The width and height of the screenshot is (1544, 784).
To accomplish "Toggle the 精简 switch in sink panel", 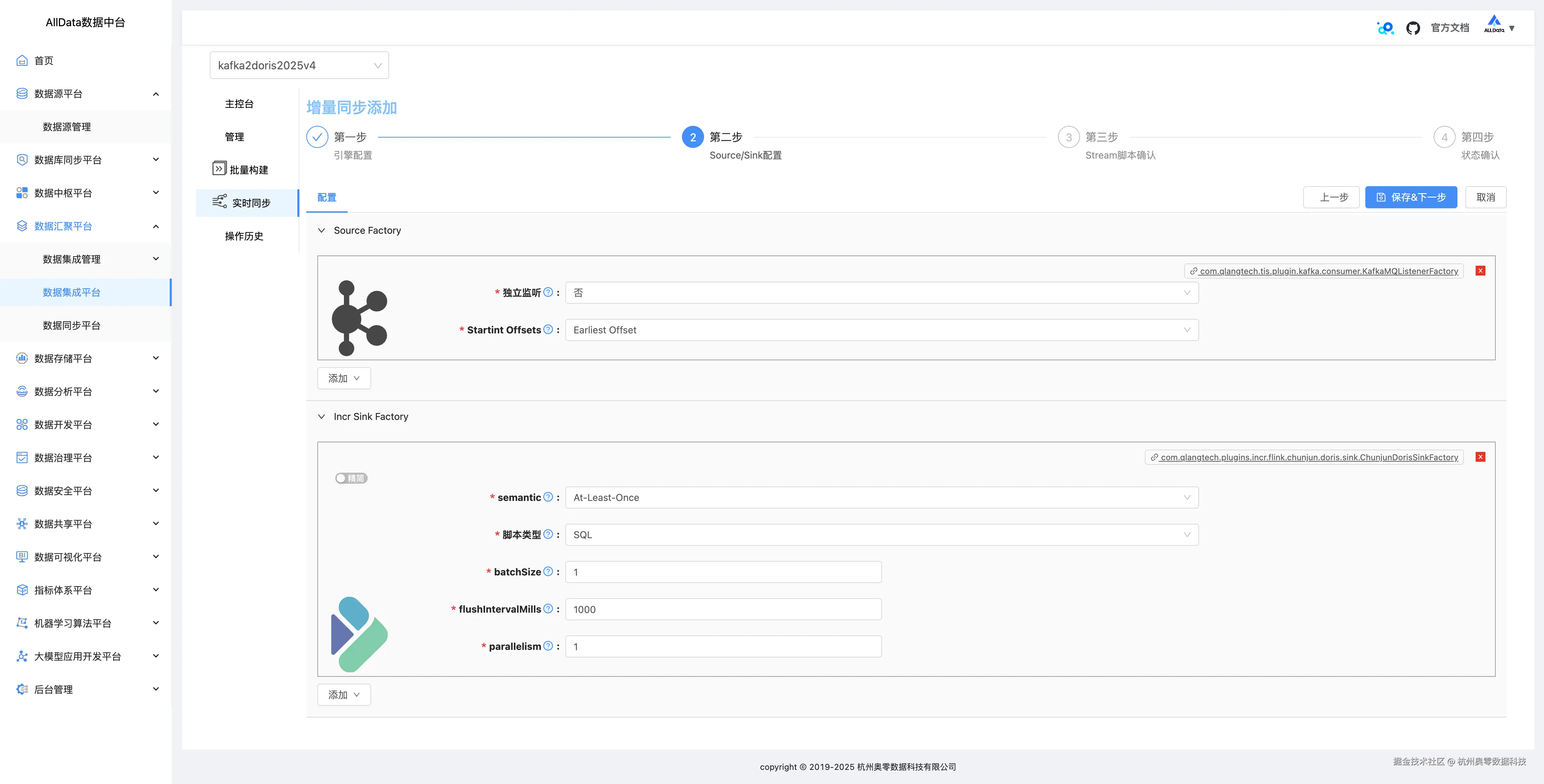I will pyautogui.click(x=351, y=478).
